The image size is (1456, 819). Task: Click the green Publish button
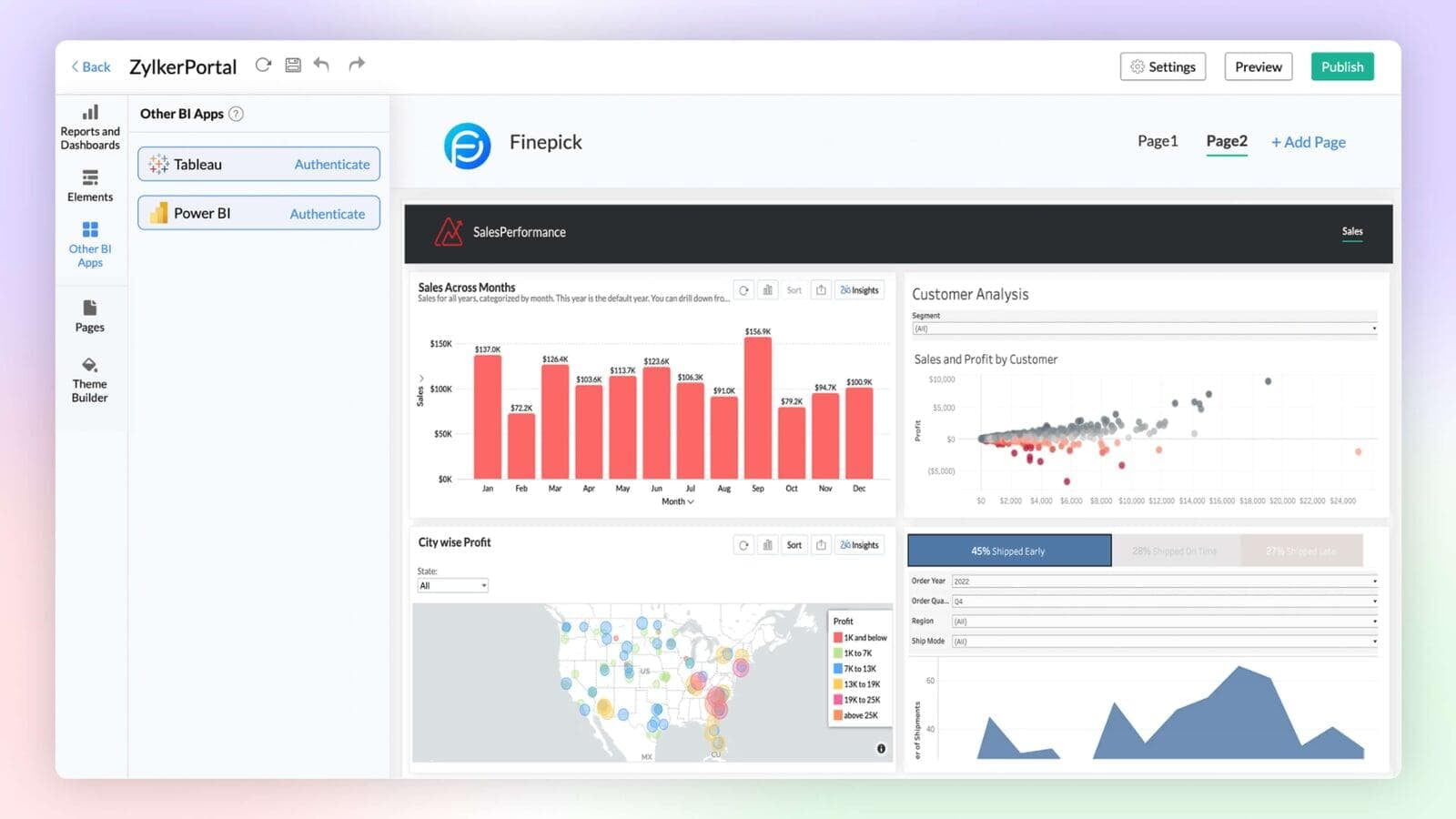[1342, 66]
